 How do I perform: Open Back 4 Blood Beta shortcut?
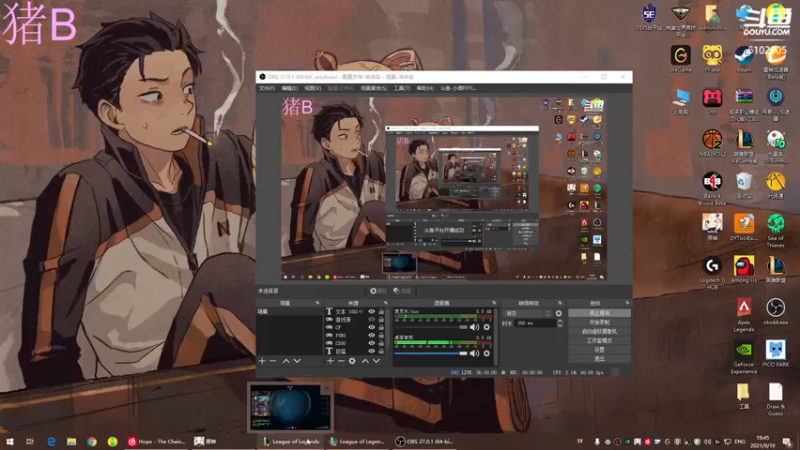click(712, 189)
